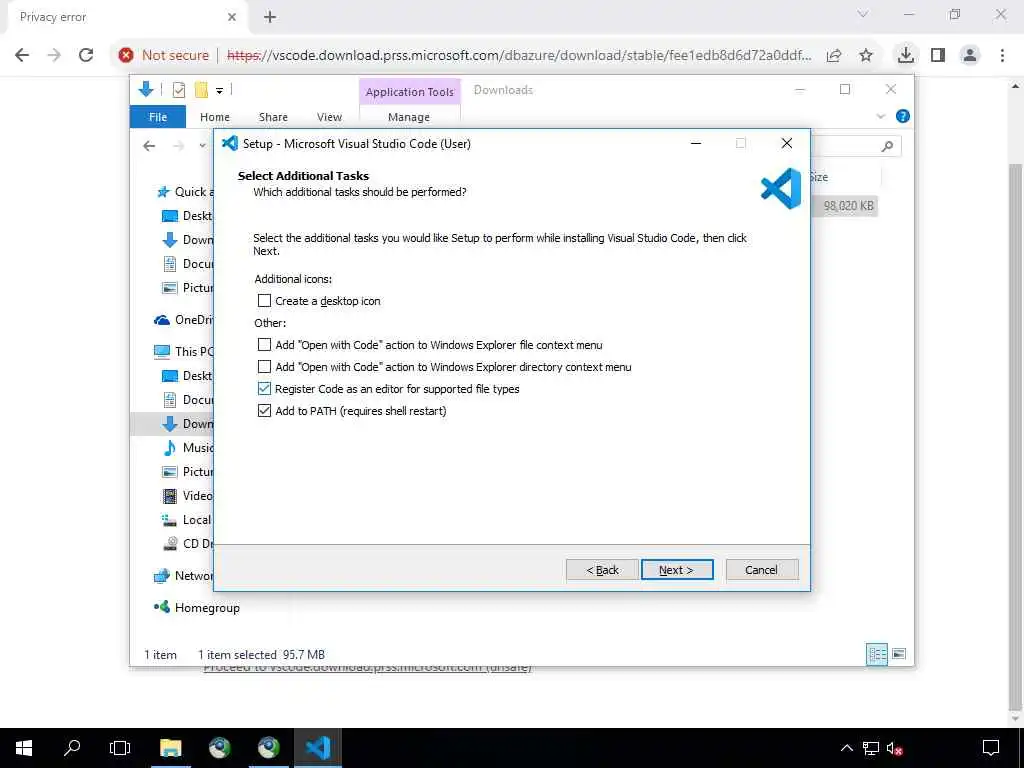Open the Share ribbon tab in Explorer

coord(273,117)
